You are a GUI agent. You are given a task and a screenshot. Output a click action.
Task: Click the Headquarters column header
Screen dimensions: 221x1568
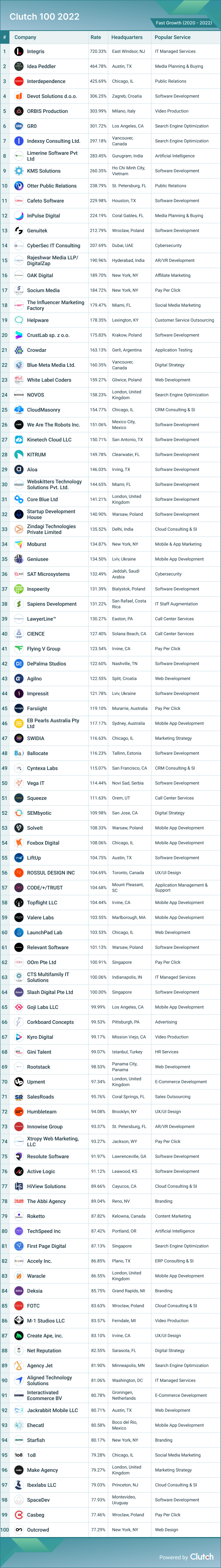pos(127,37)
